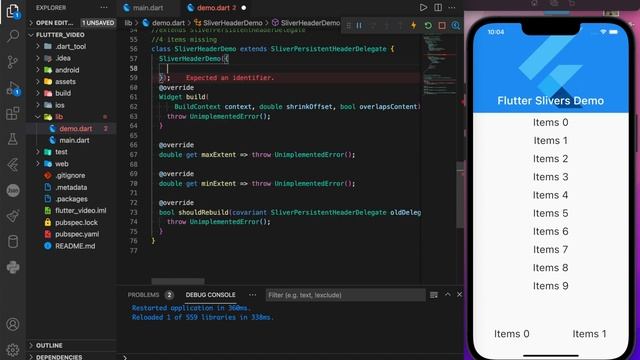Hot Restart with the green circular arrow
This screenshot has height=360, width=640.
[x=428, y=25]
